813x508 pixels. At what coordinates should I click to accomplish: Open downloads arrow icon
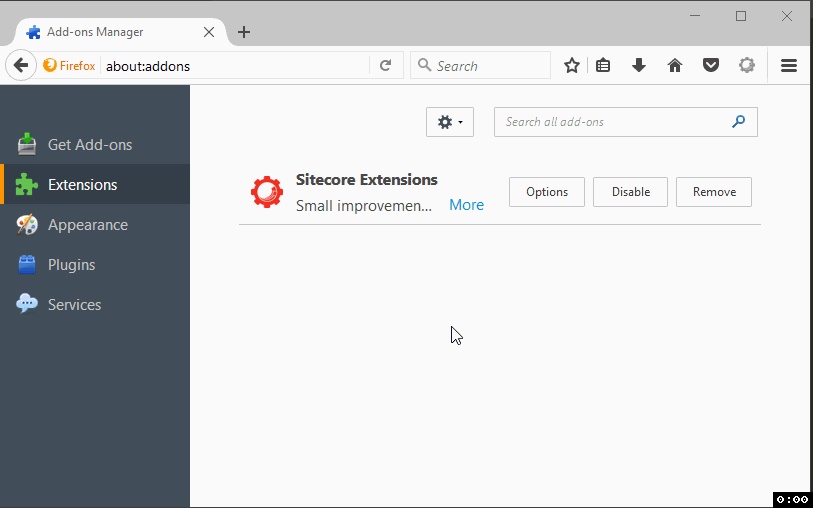point(639,65)
